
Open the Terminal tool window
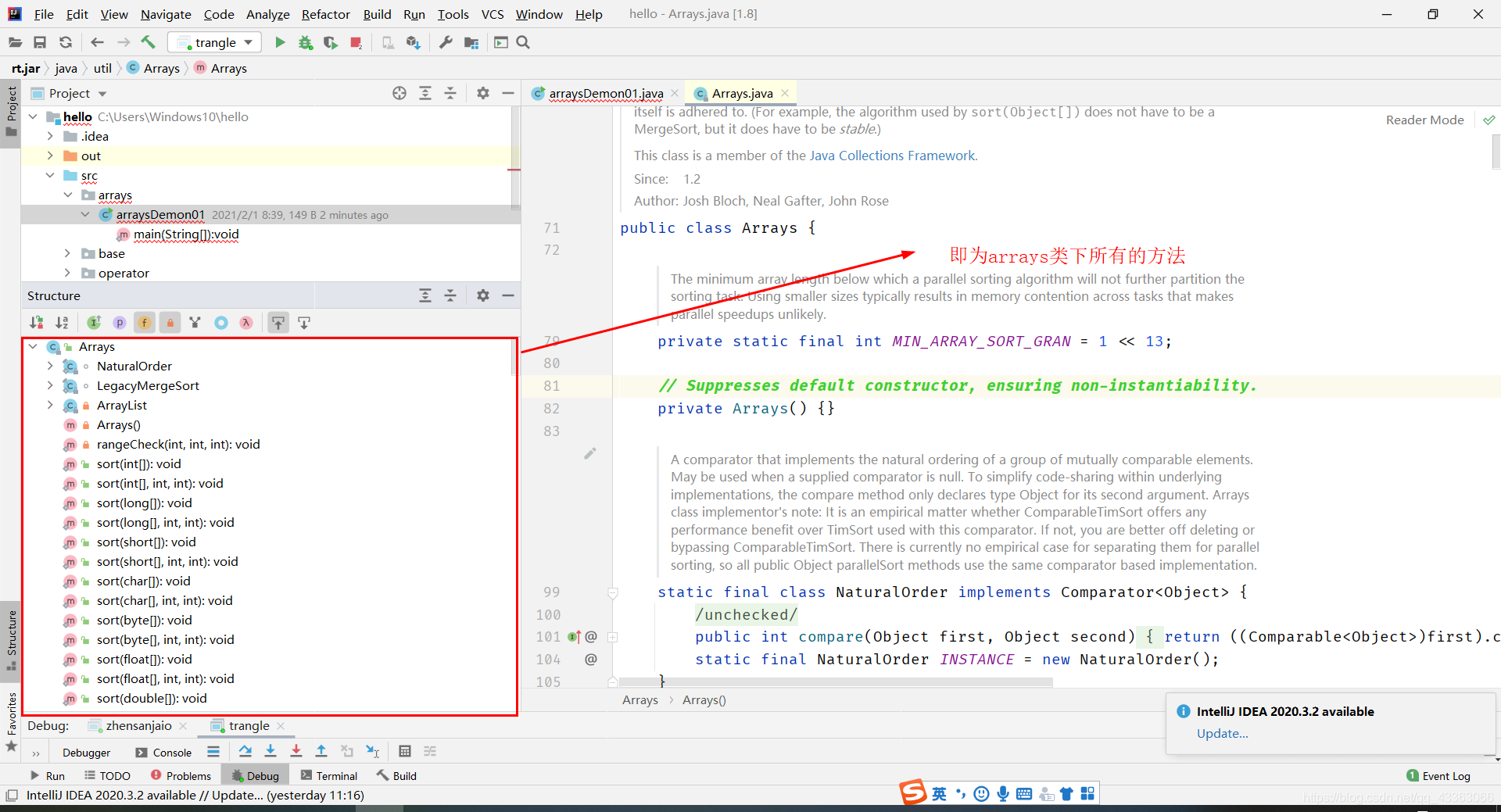tap(328, 775)
